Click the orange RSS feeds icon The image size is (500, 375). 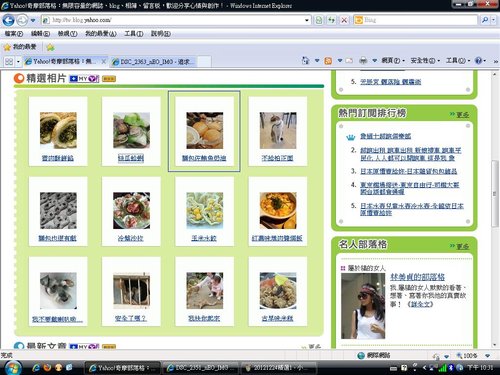point(328,61)
